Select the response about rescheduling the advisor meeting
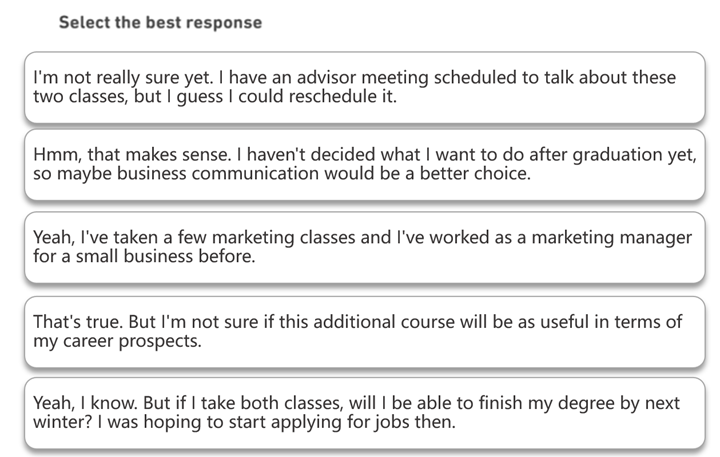Image resolution: width=720 pixels, height=457 pixels. coord(365,87)
